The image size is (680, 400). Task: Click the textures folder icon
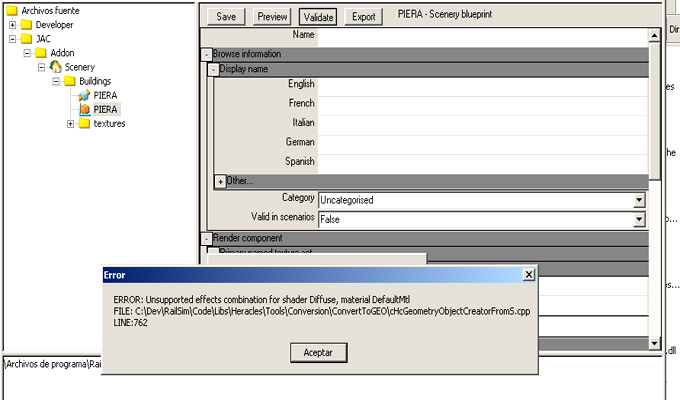pyautogui.click(x=85, y=123)
